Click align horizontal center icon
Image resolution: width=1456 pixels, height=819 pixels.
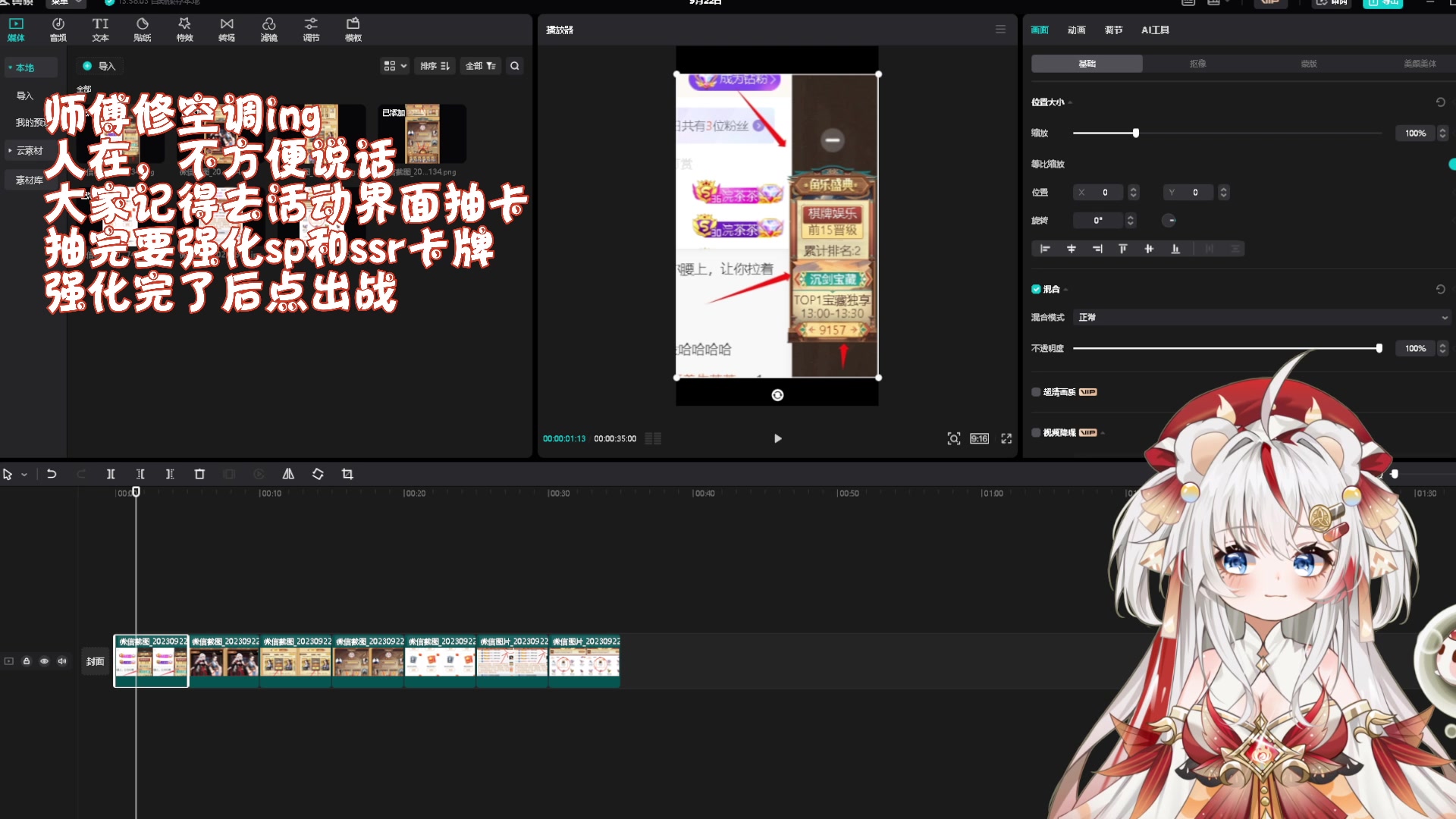pos(1072,249)
